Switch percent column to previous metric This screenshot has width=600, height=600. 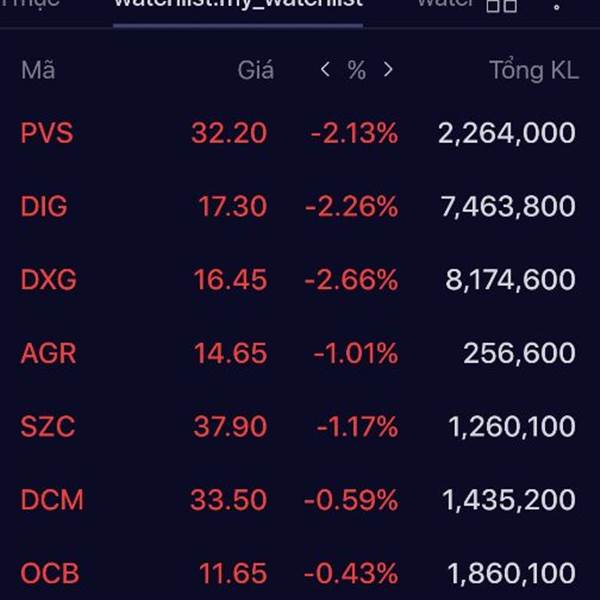[x=325, y=70]
